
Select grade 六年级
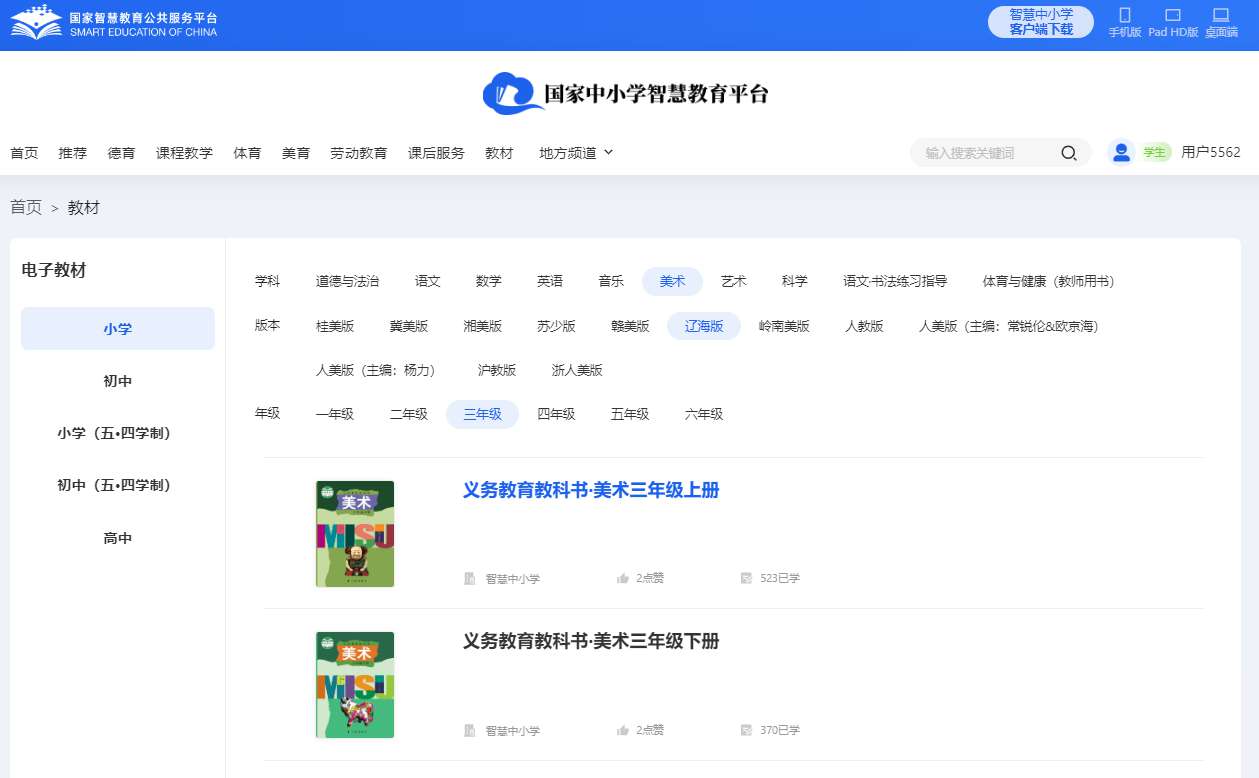[x=704, y=414]
